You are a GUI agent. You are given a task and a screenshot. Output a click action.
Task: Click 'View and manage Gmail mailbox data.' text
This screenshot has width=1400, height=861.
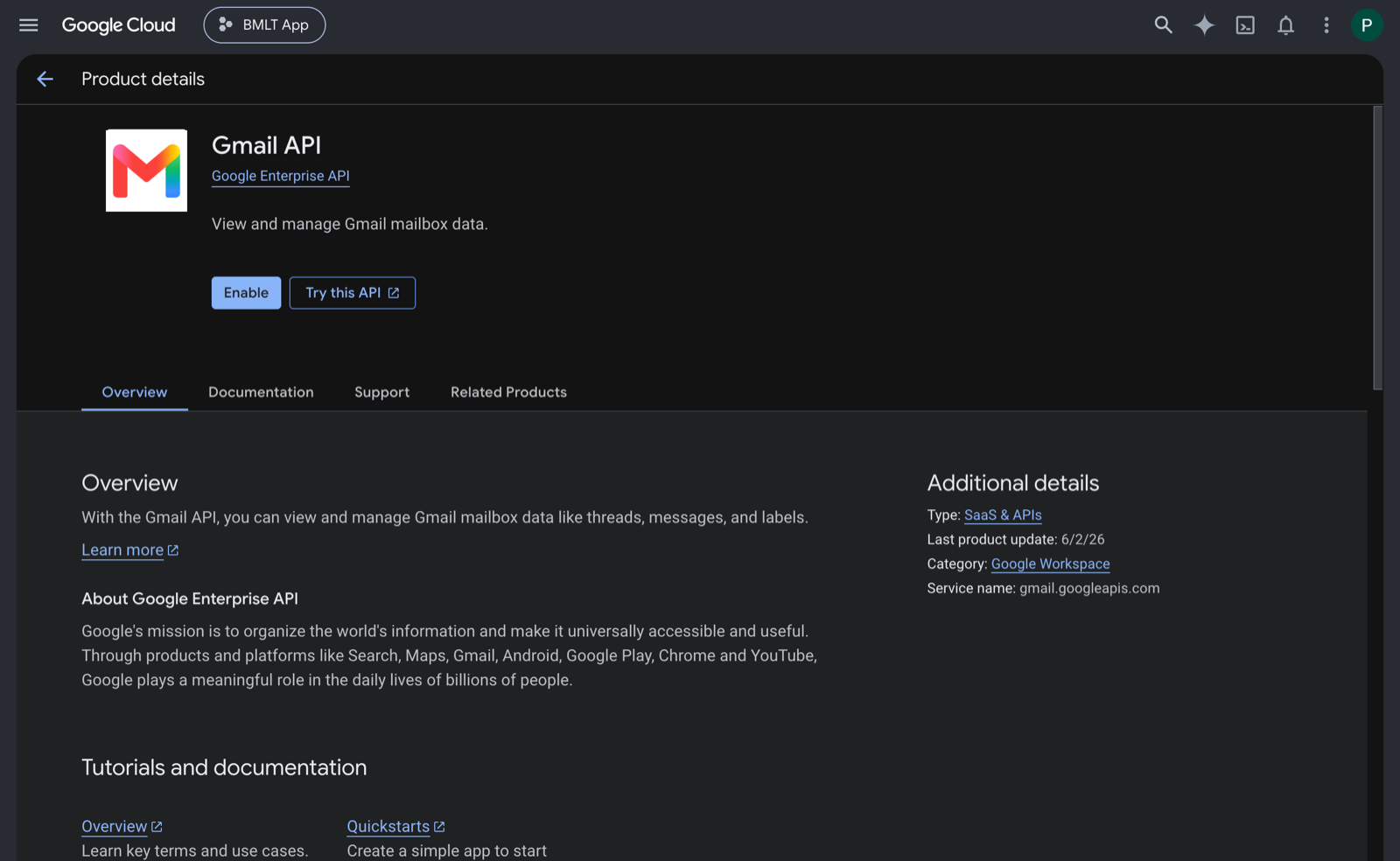[x=349, y=224]
